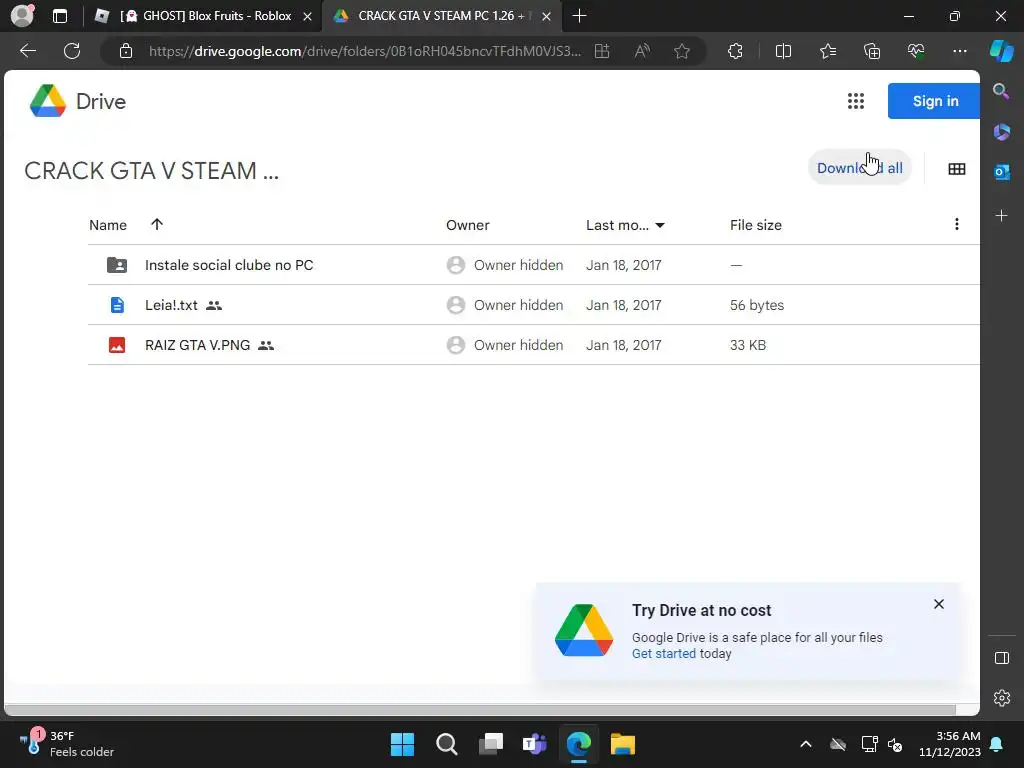Viewport: 1024px width, 768px height.
Task: Open a new browser tab
Action: coord(579,16)
